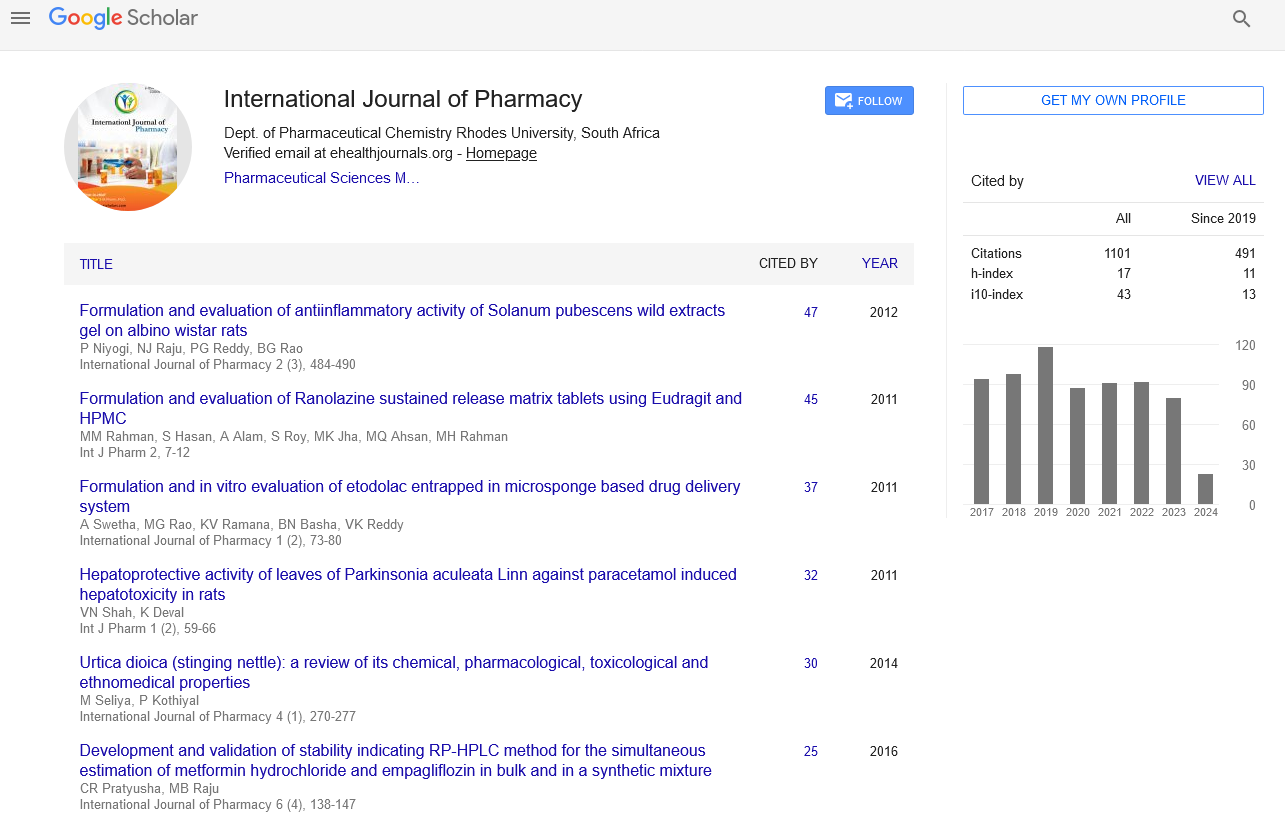Click the search magnifier icon
Screen dimensions: 1285x823
click(1242, 18)
